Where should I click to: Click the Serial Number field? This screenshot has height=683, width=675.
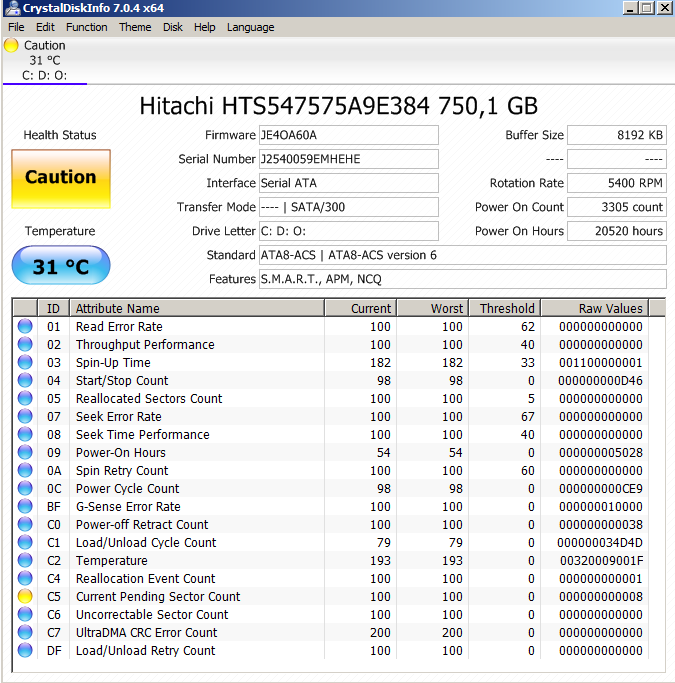[x=349, y=159]
